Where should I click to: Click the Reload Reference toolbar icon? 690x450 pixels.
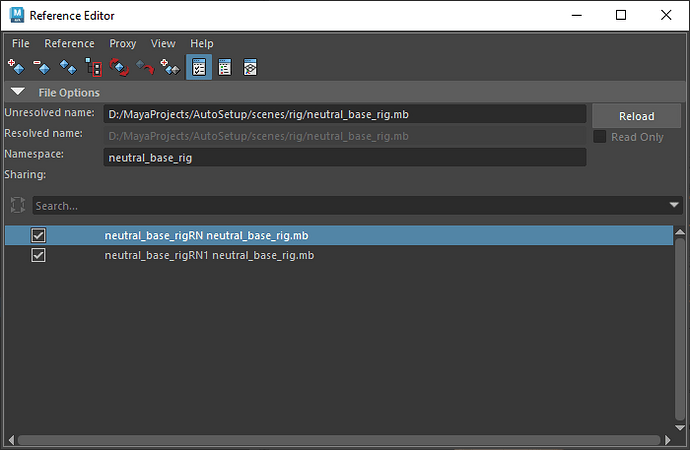click(119, 67)
